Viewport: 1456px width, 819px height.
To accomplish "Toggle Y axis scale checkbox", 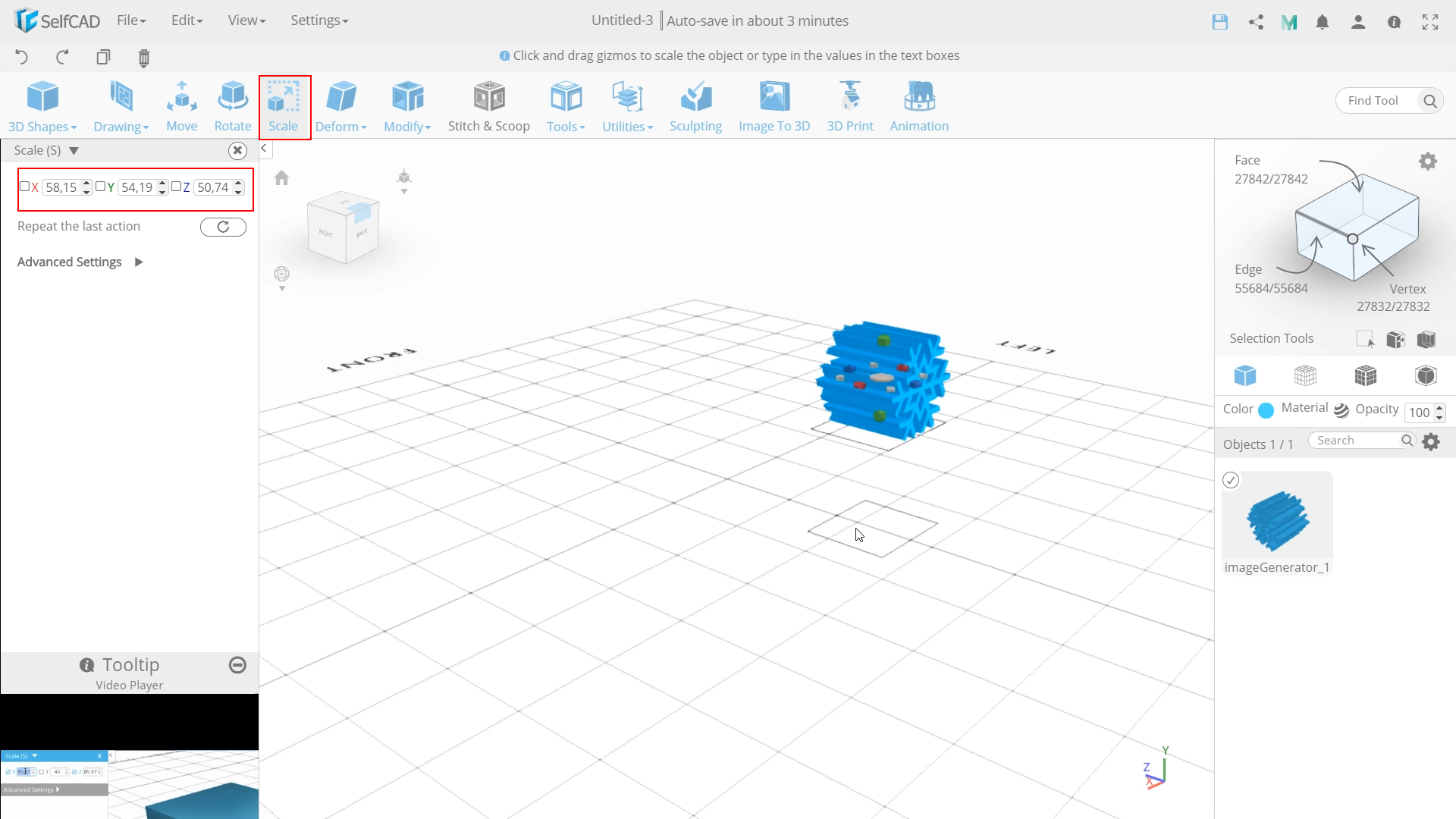I will coord(100,187).
